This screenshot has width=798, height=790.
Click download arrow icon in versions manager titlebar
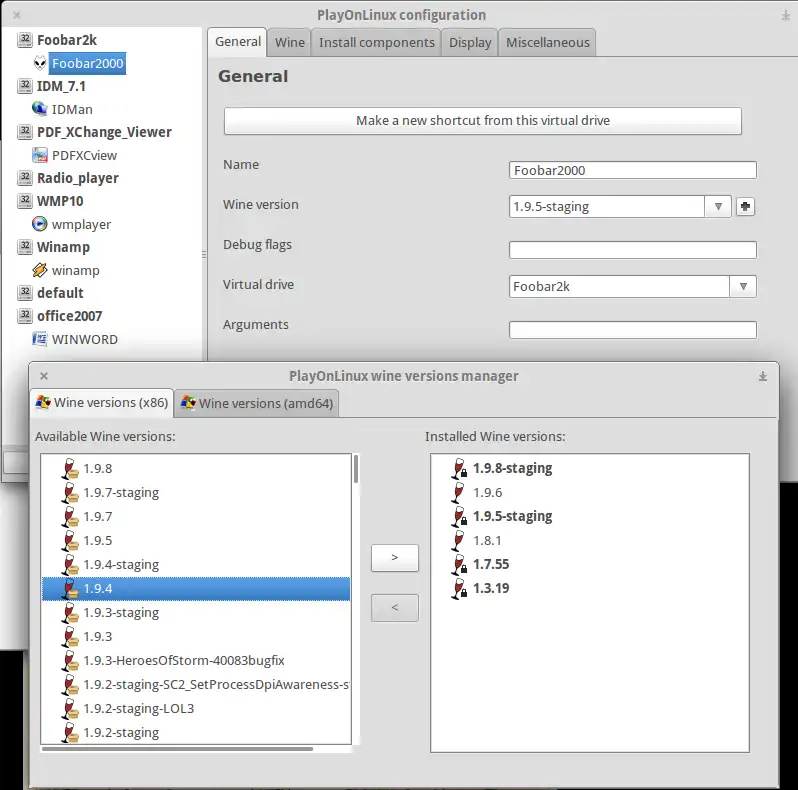(x=762, y=376)
